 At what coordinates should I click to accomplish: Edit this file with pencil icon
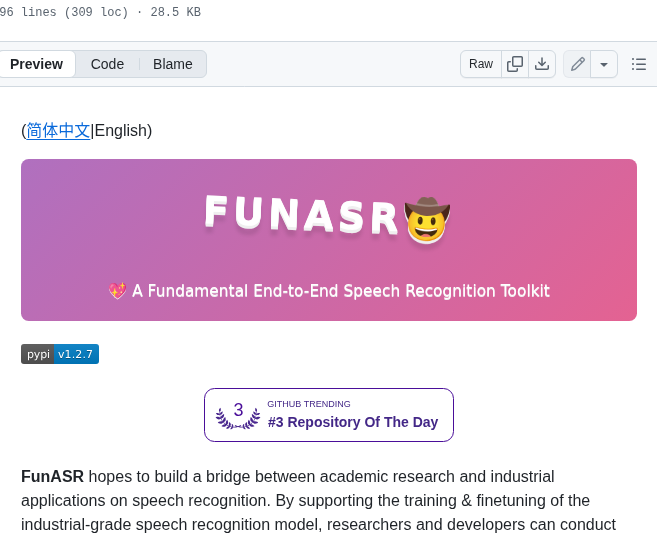pos(577,64)
